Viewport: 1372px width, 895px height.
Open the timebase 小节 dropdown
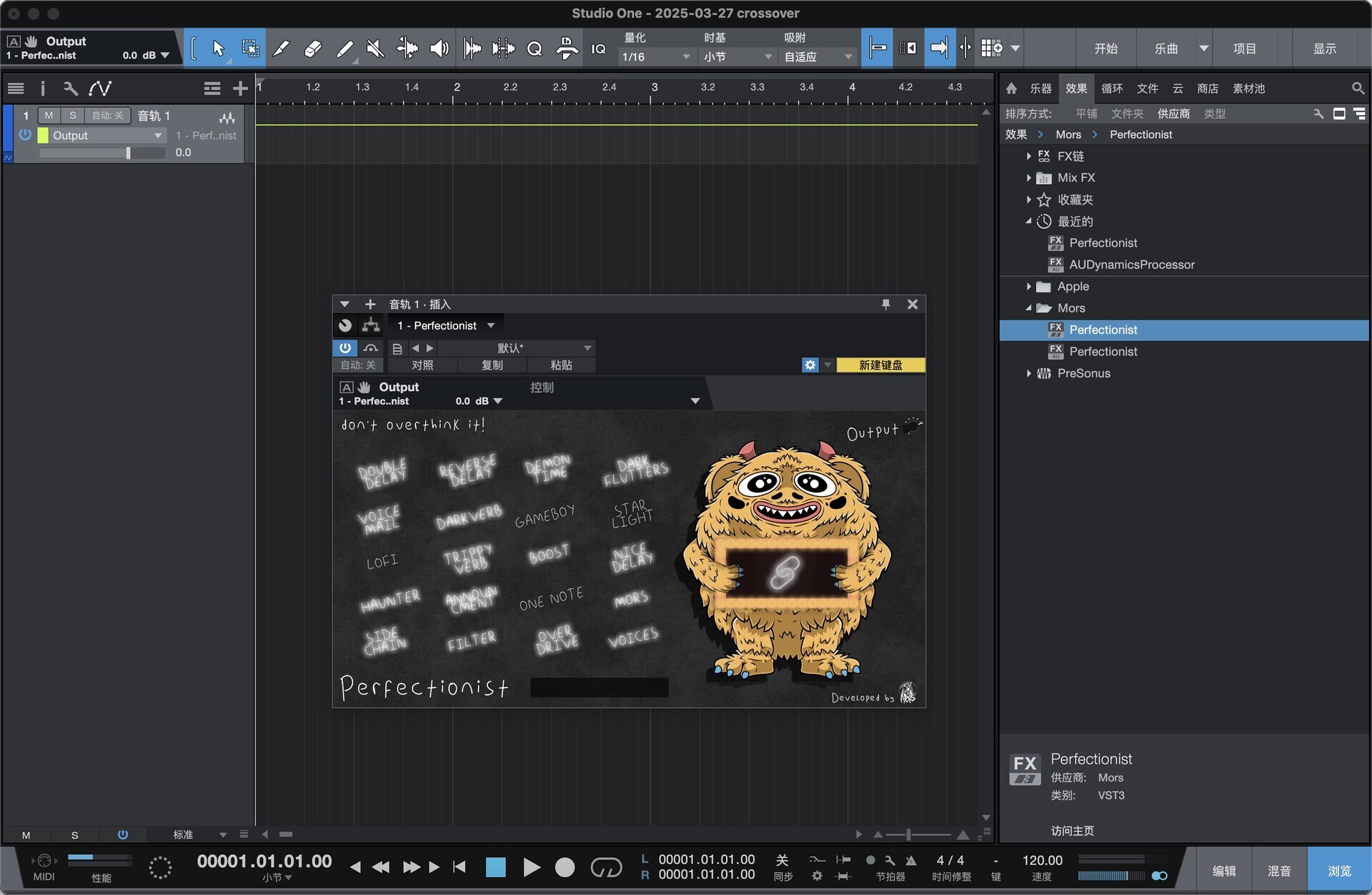[737, 56]
